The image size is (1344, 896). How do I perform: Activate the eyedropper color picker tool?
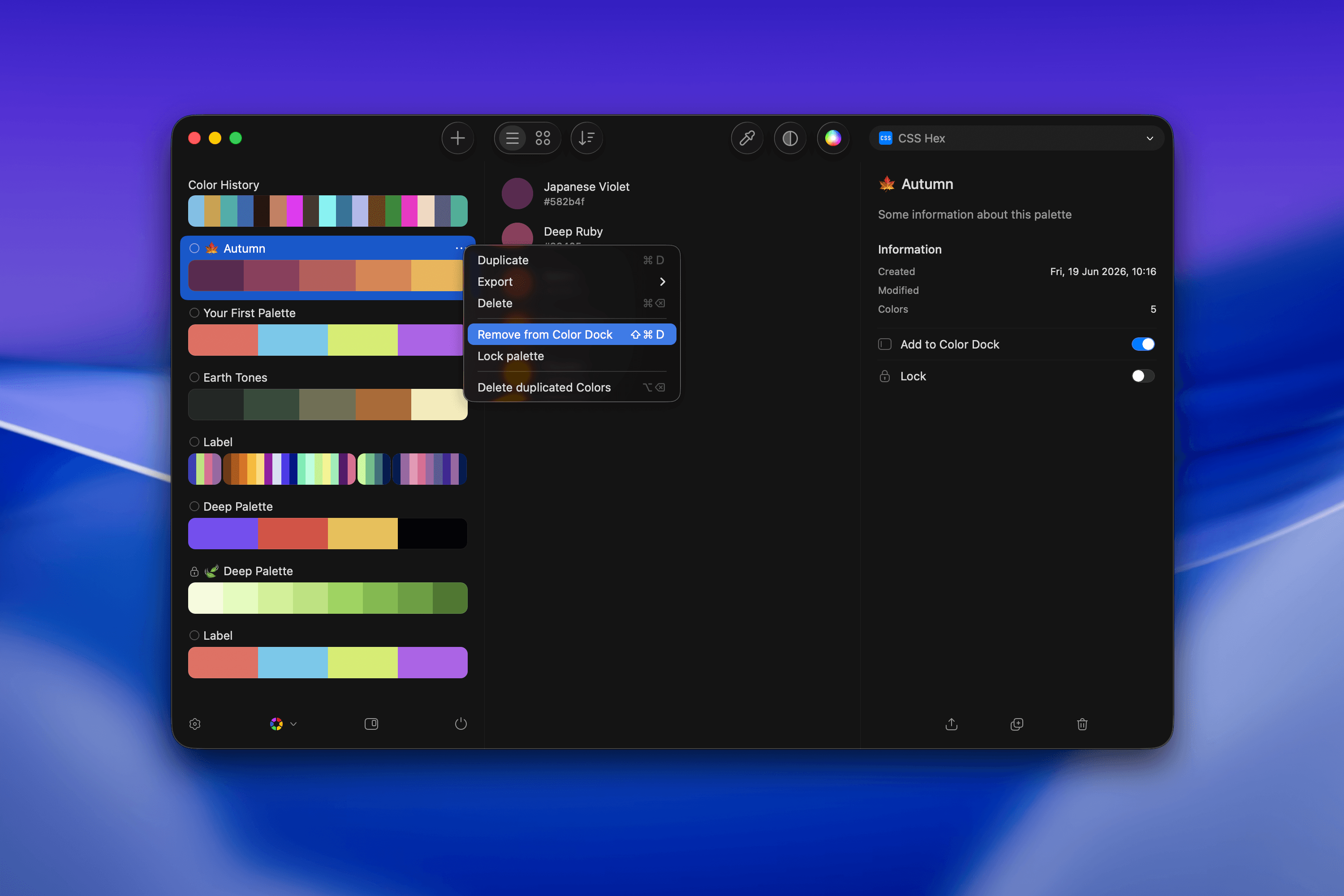[x=747, y=138]
